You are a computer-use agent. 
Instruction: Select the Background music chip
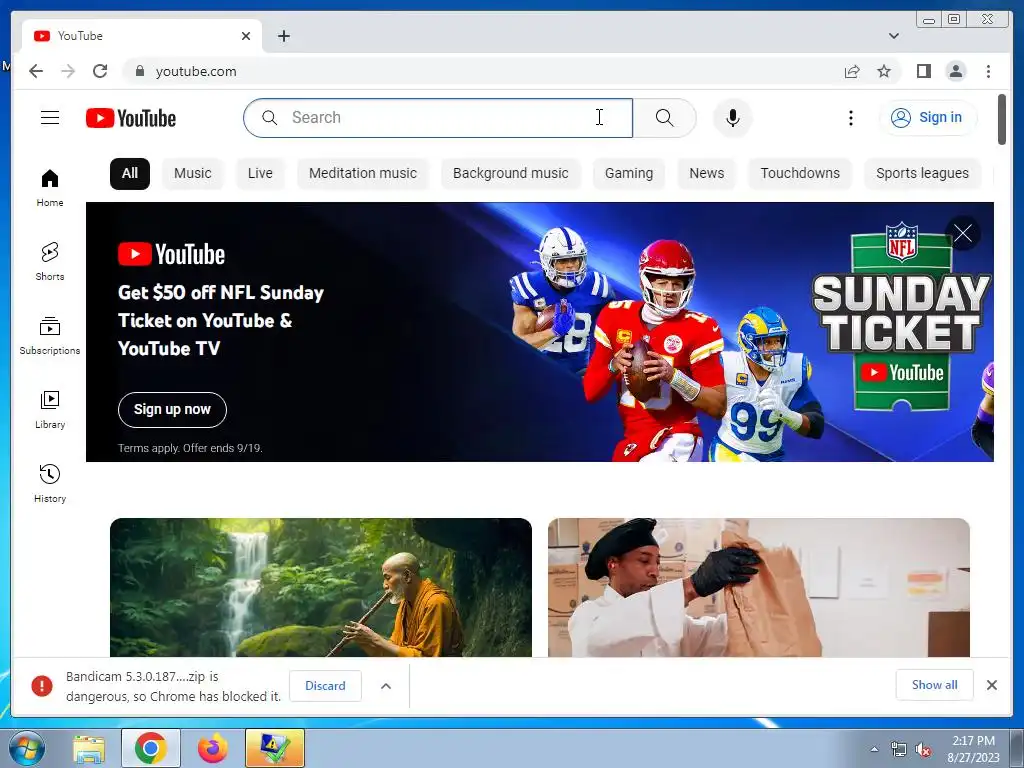click(x=510, y=174)
